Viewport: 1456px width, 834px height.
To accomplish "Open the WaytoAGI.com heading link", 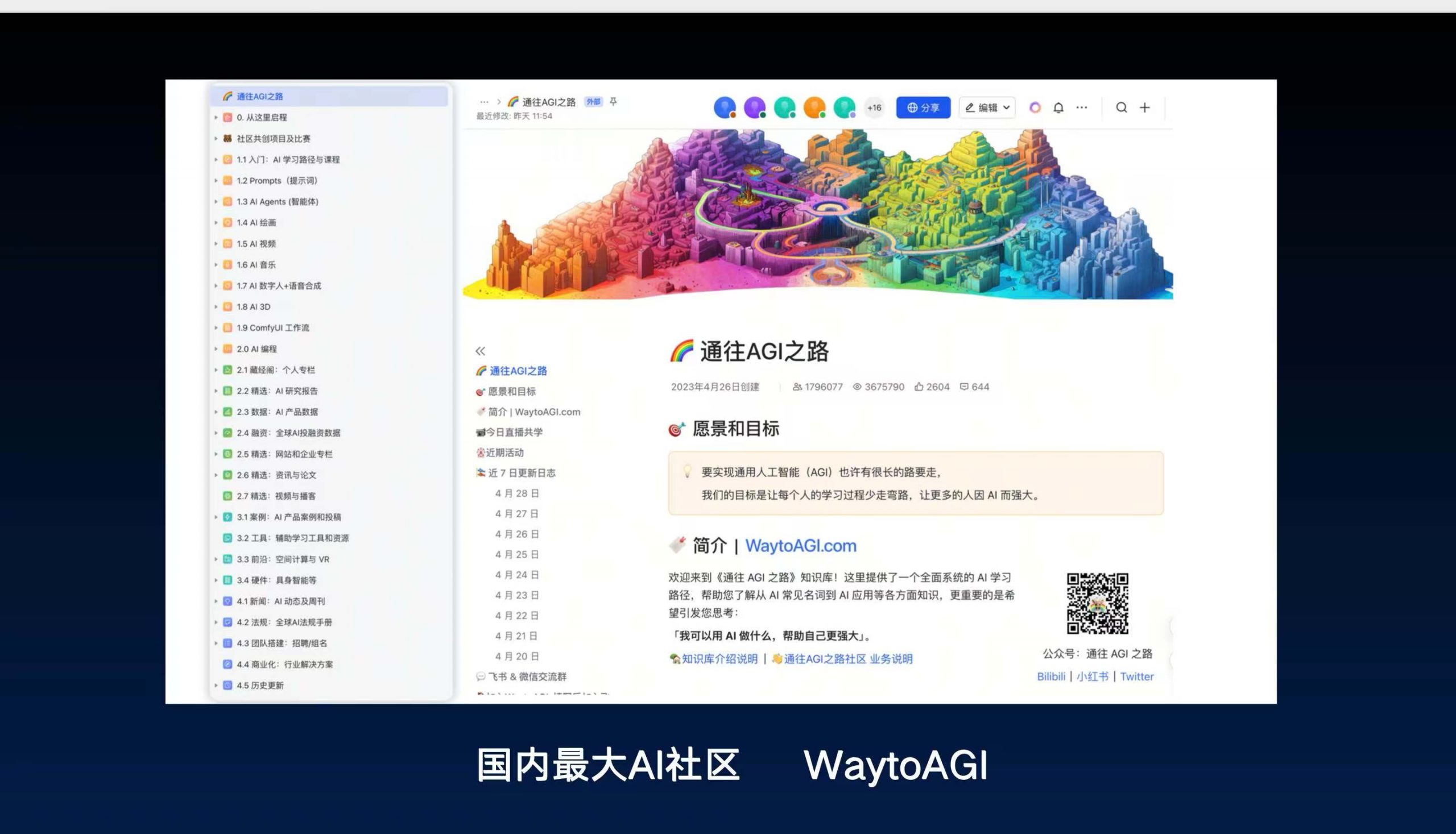I will point(800,545).
